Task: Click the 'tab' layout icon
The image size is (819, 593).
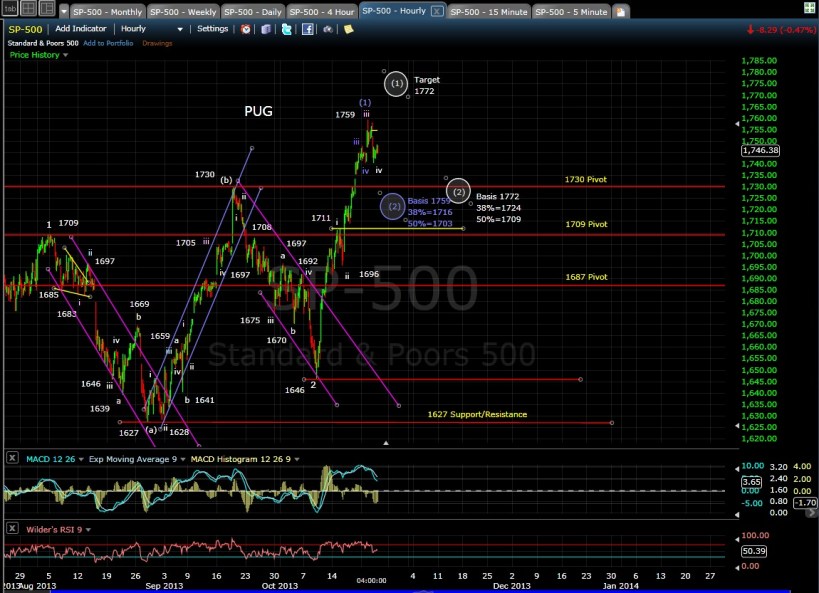Action: [x=10, y=8]
